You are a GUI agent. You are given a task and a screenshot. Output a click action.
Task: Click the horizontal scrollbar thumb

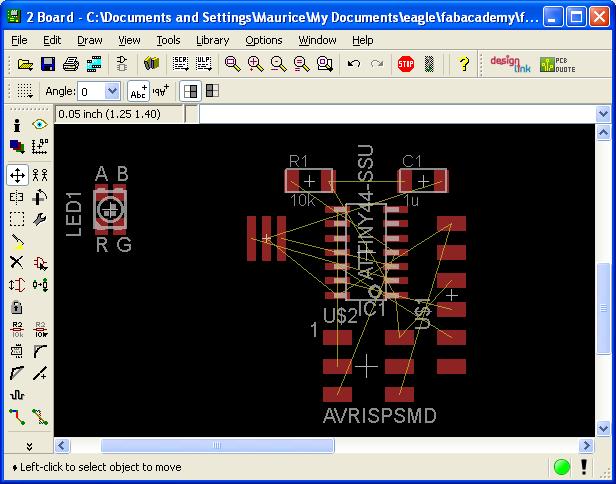point(217,446)
